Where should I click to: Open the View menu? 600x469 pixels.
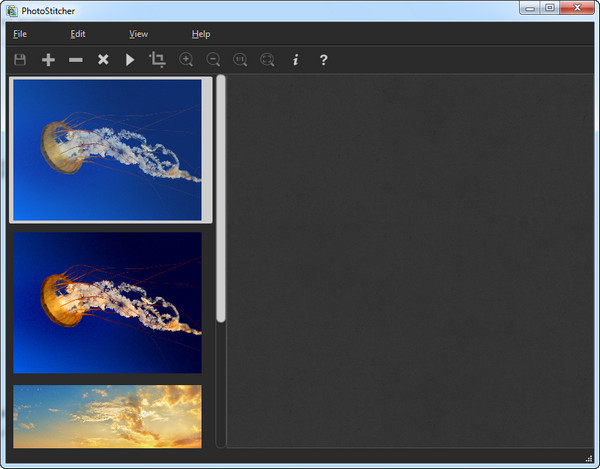click(x=138, y=34)
